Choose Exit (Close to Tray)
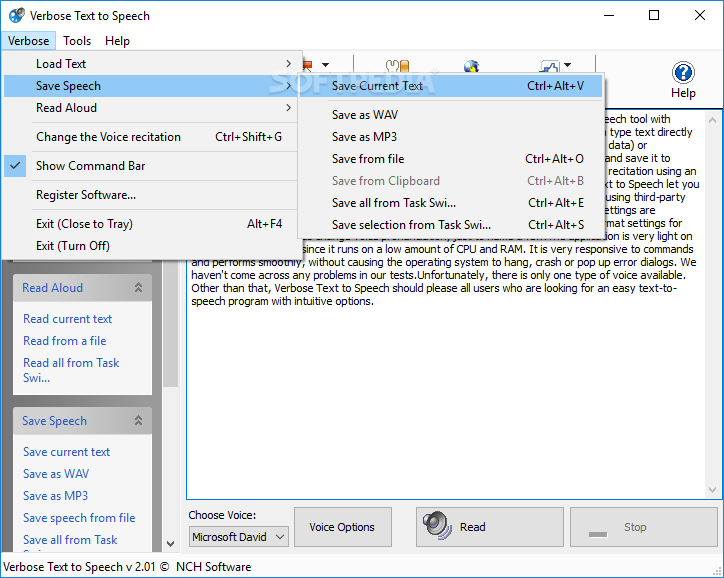The width and height of the screenshot is (724, 578). 151,224
